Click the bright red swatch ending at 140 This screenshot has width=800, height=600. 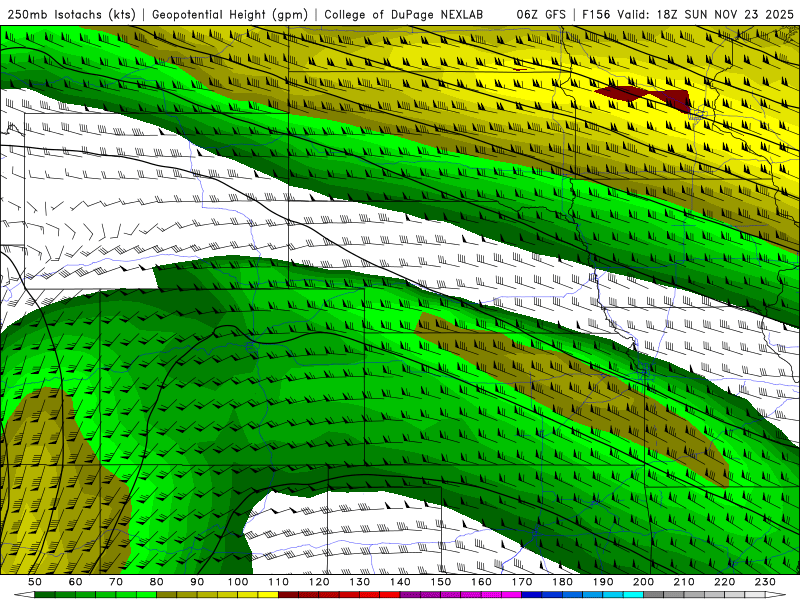click(x=390, y=594)
